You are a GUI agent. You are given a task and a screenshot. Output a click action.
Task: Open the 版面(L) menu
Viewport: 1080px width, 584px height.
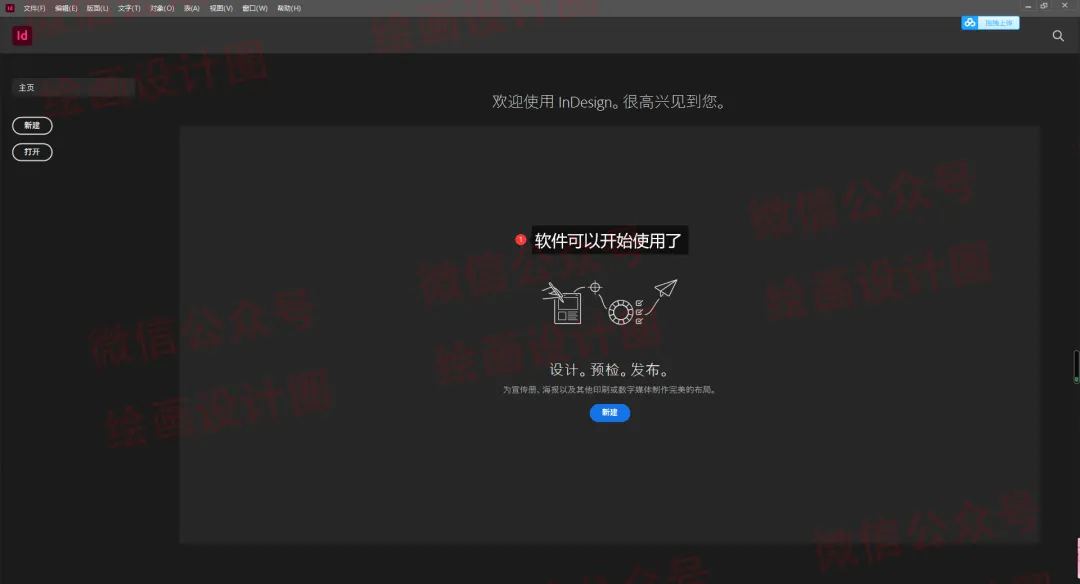click(x=97, y=8)
